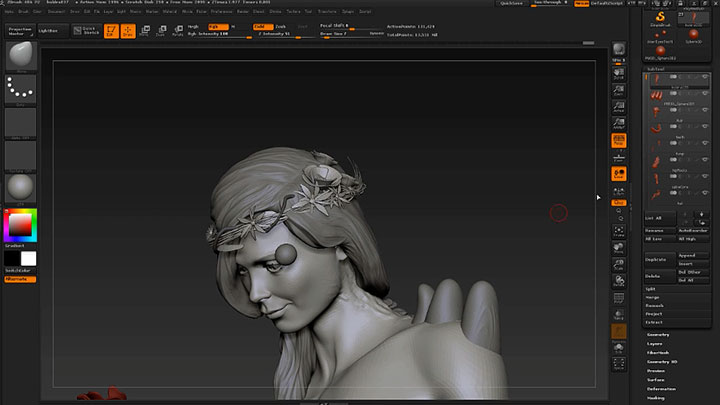
Task: Hide the spiralCore subtool via its eye icon
Action: [705, 176]
